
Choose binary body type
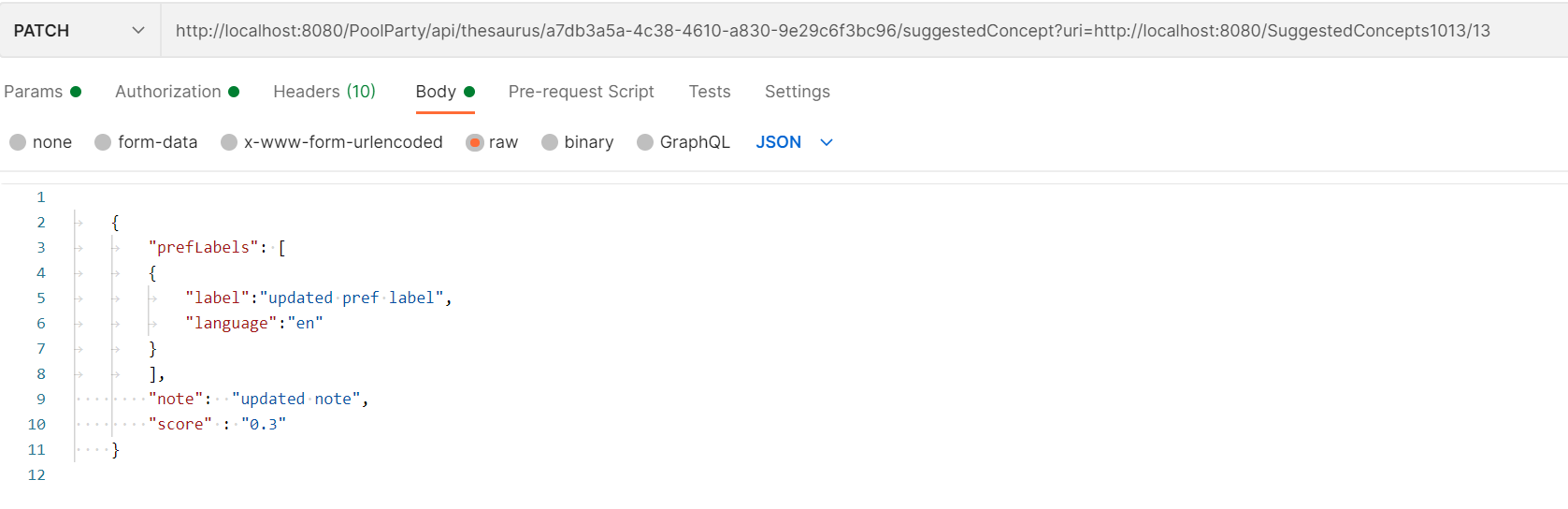tap(550, 142)
